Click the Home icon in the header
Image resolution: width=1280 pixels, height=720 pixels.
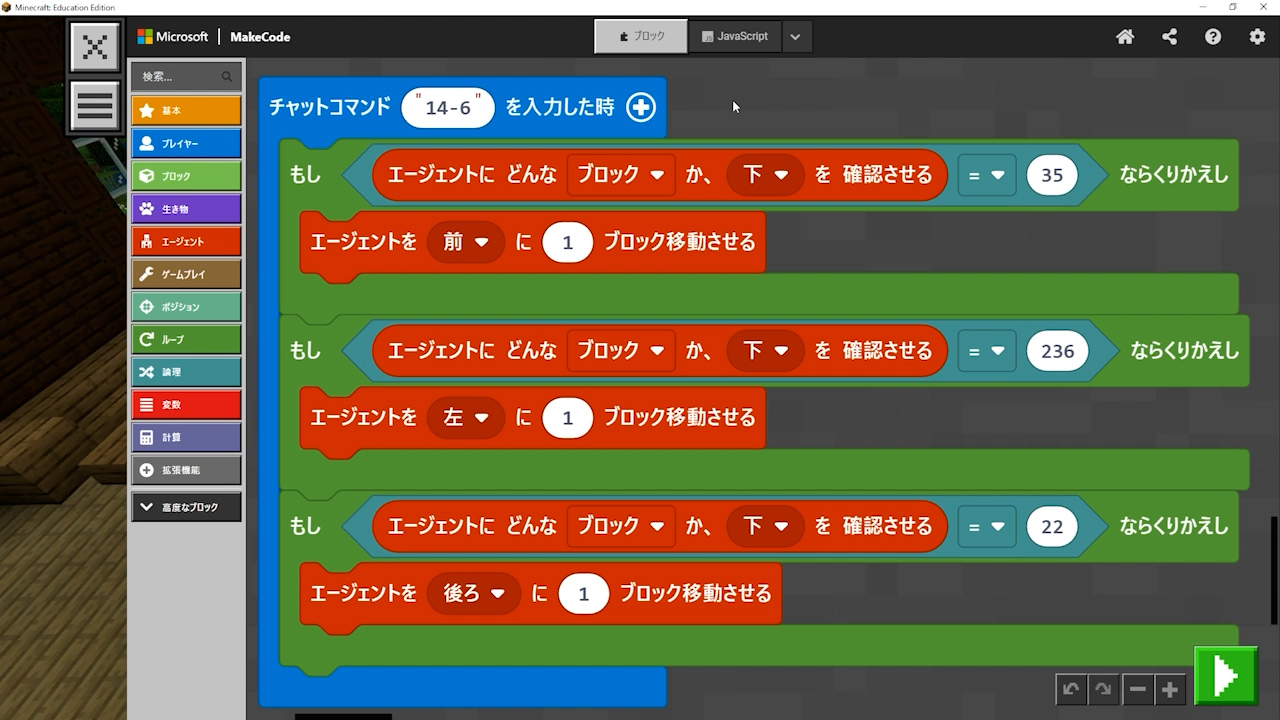[1125, 37]
